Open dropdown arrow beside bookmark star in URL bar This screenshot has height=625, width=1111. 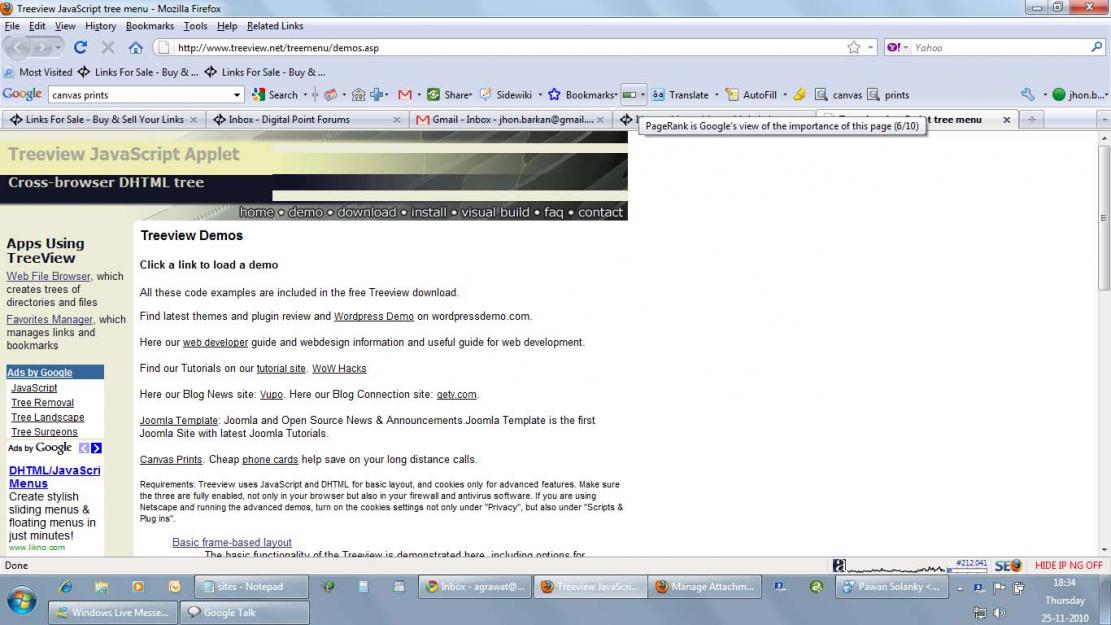point(870,47)
